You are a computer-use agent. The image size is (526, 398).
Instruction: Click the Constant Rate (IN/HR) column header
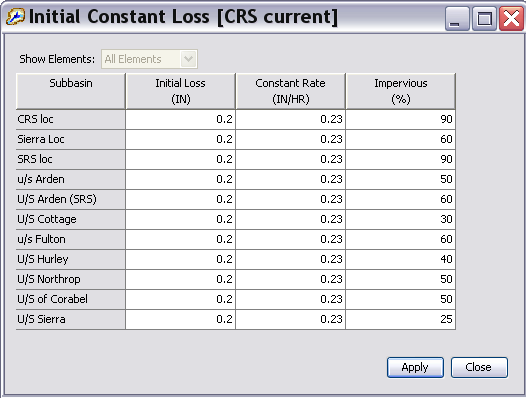(x=291, y=91)
